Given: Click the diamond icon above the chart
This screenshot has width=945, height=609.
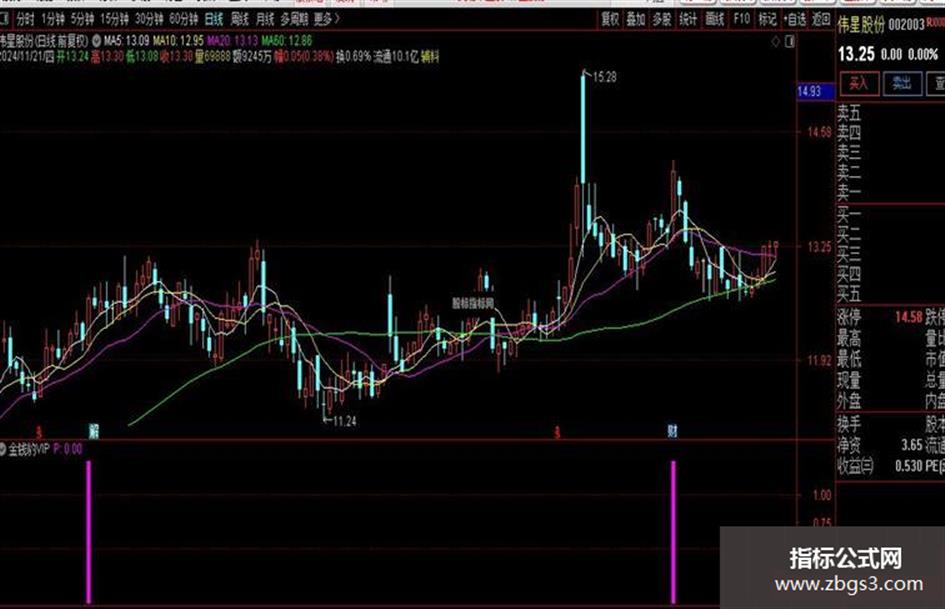Looking at the screenshot, I should (776, 41).
